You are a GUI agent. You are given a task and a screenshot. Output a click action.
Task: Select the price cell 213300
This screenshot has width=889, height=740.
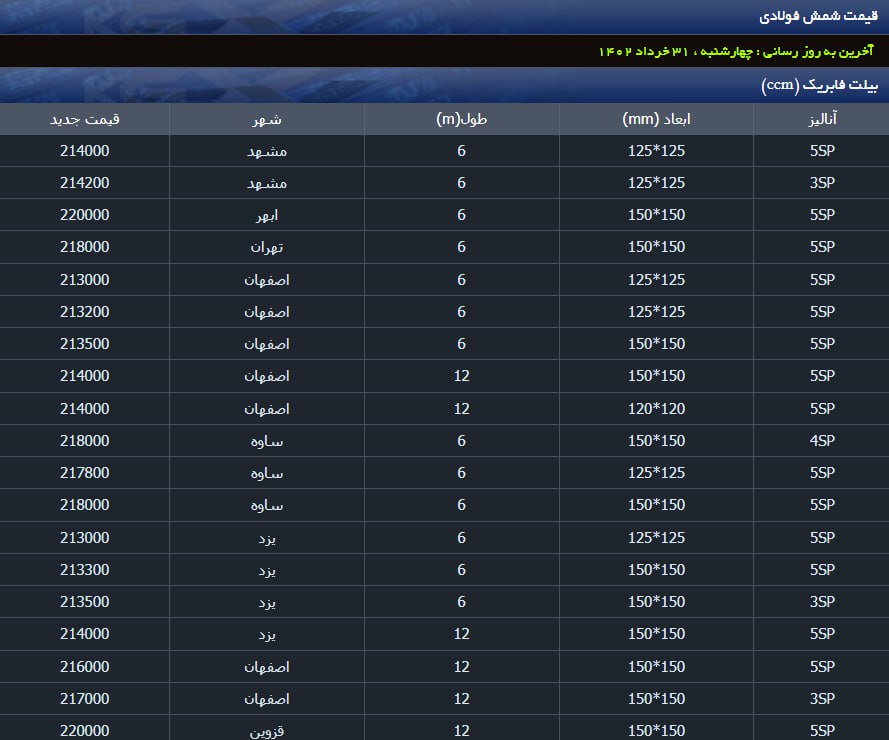point(84,569)
